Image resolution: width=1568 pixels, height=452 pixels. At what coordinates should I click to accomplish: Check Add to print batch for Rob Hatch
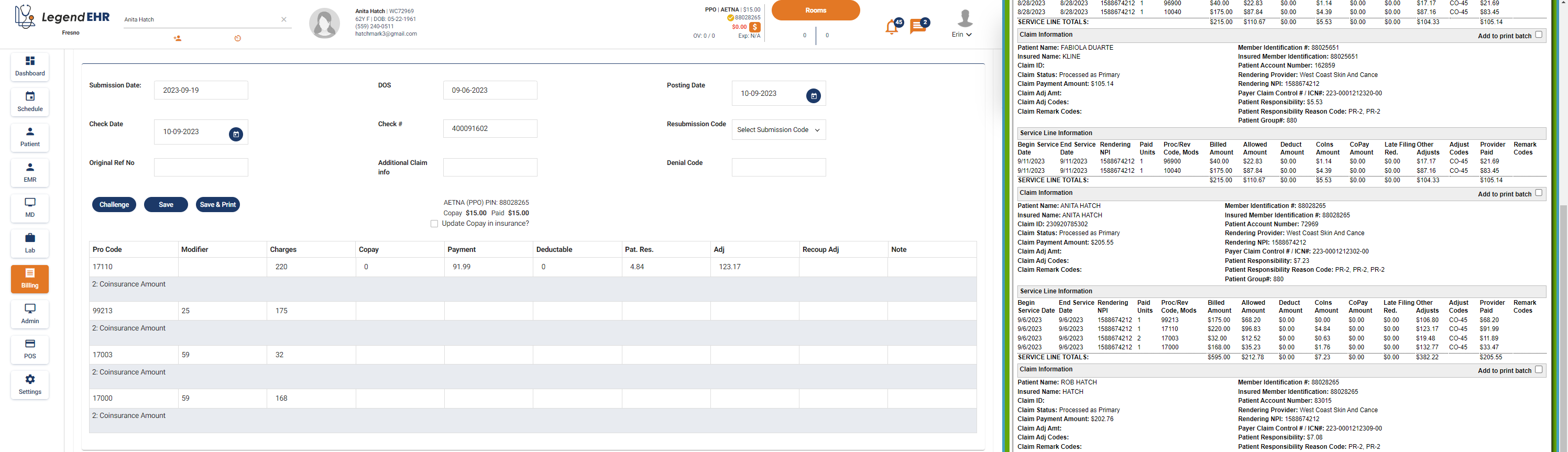coord(1538,369)
